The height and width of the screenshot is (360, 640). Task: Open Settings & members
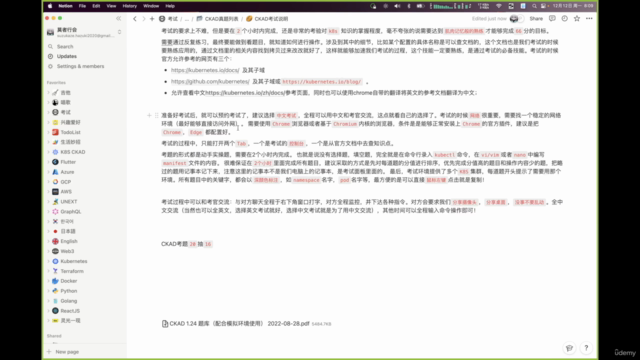coord(80,66)
